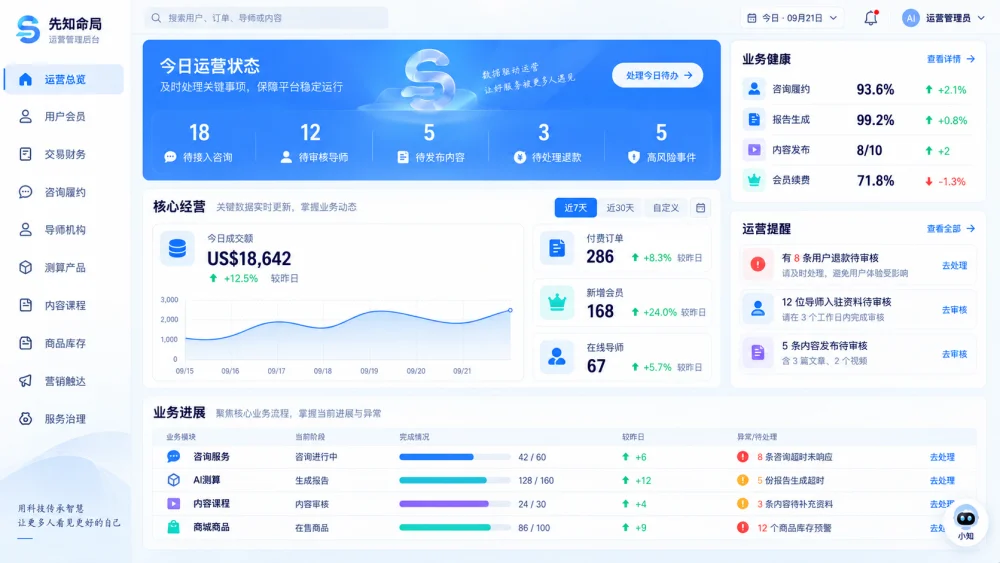Click the 待发布内容 count 5
The width and height of the screenshot is (1000, 563).
[429, 133]
